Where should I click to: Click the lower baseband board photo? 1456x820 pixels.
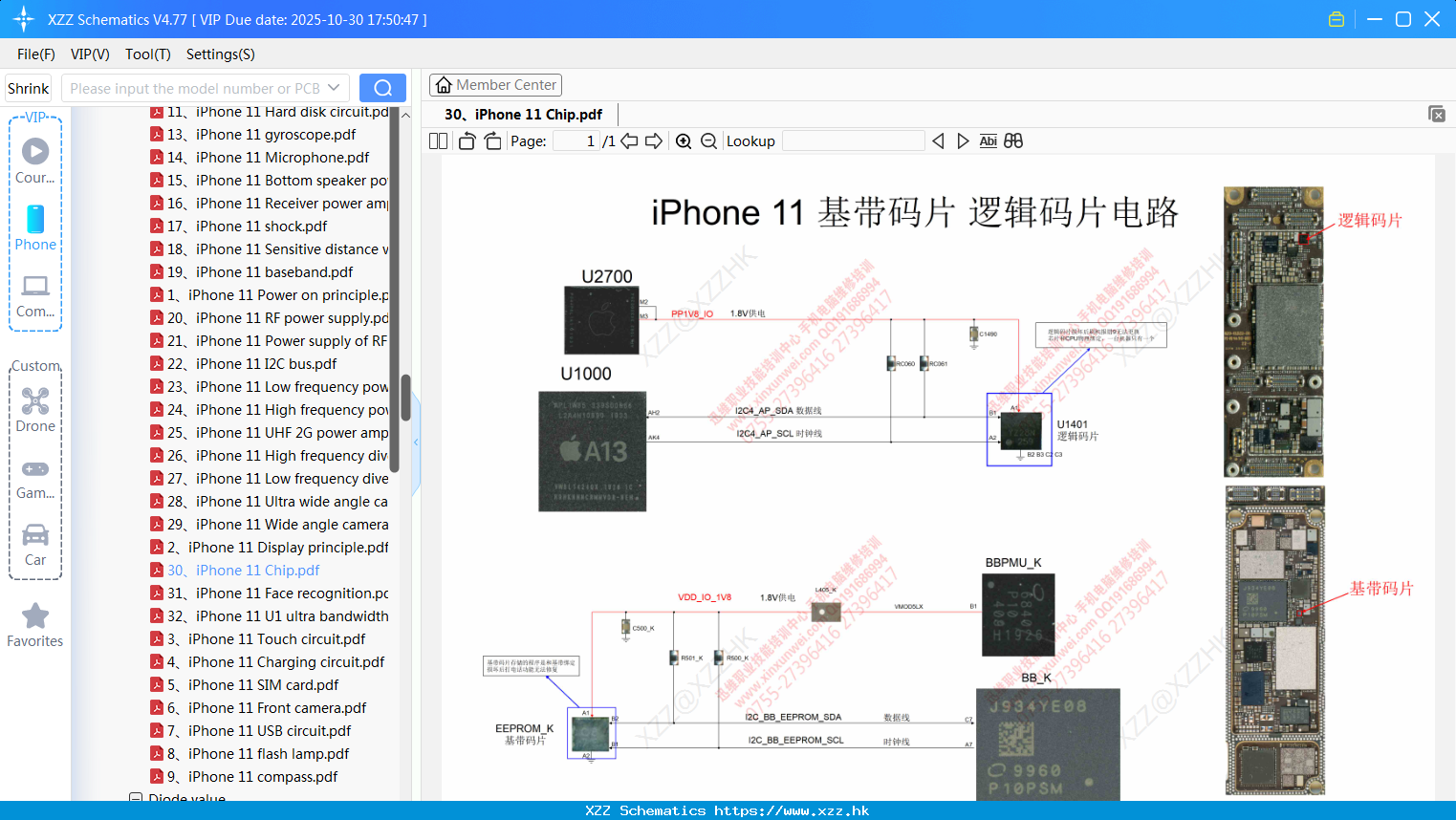point(1274,640)
